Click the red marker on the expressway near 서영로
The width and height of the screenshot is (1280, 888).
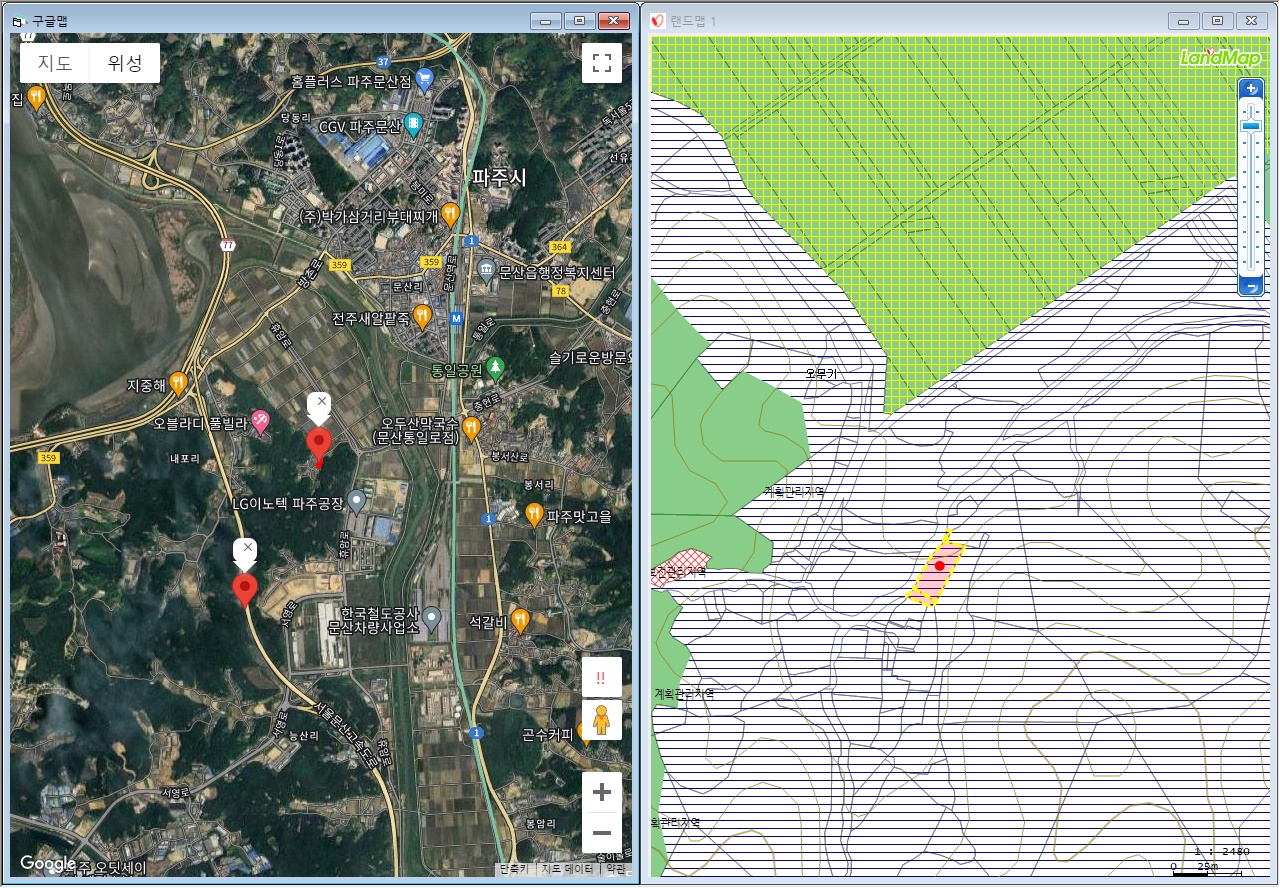pyautogui.click(x=245, y=590)
